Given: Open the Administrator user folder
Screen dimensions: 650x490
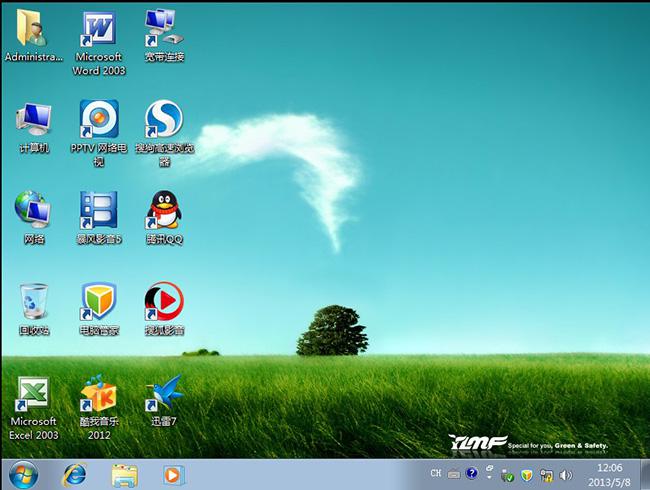Looking at the screenshot, I should pyautogui.click(x=34, y=29).
